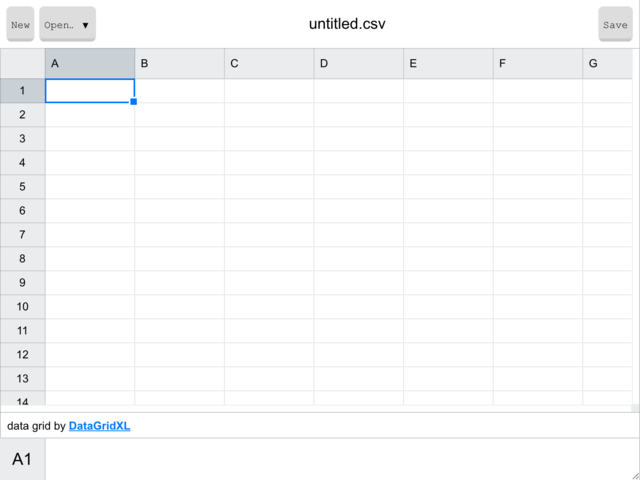640x480 pixels.
Task: Select row 13 header
Action: (x=22, y=379)
